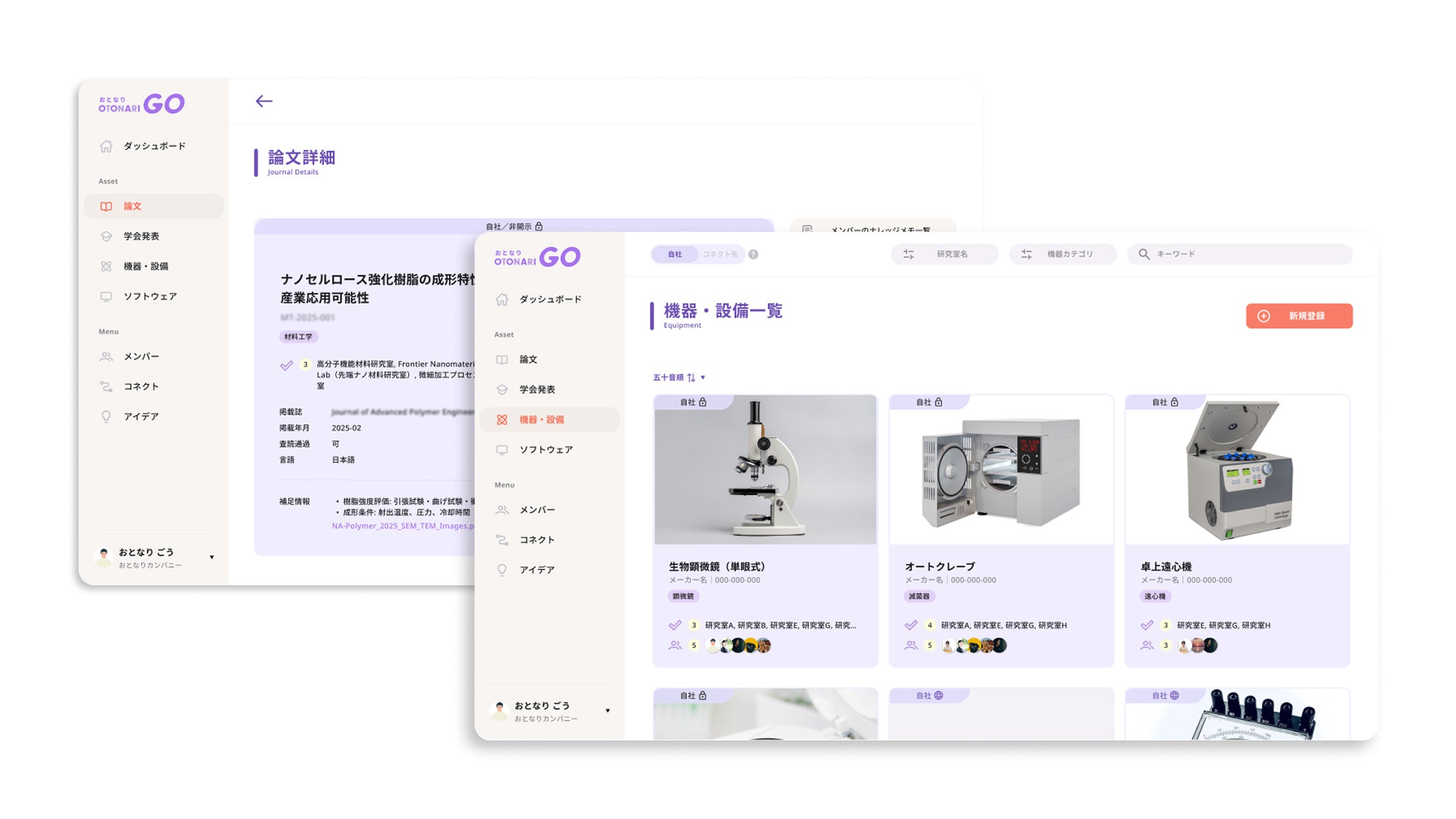The width and height of the screenshot is (1456, 819).
Task: Expand おとなり ごう user menu, front window
Action: pyautogui.click(x=607, y=711)
